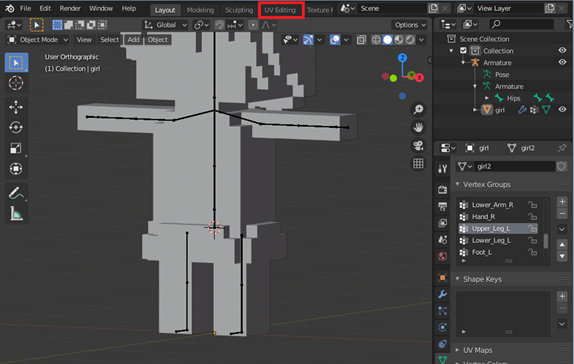Open the World properties tab
The image size is (574, 364).
point(442,256)
